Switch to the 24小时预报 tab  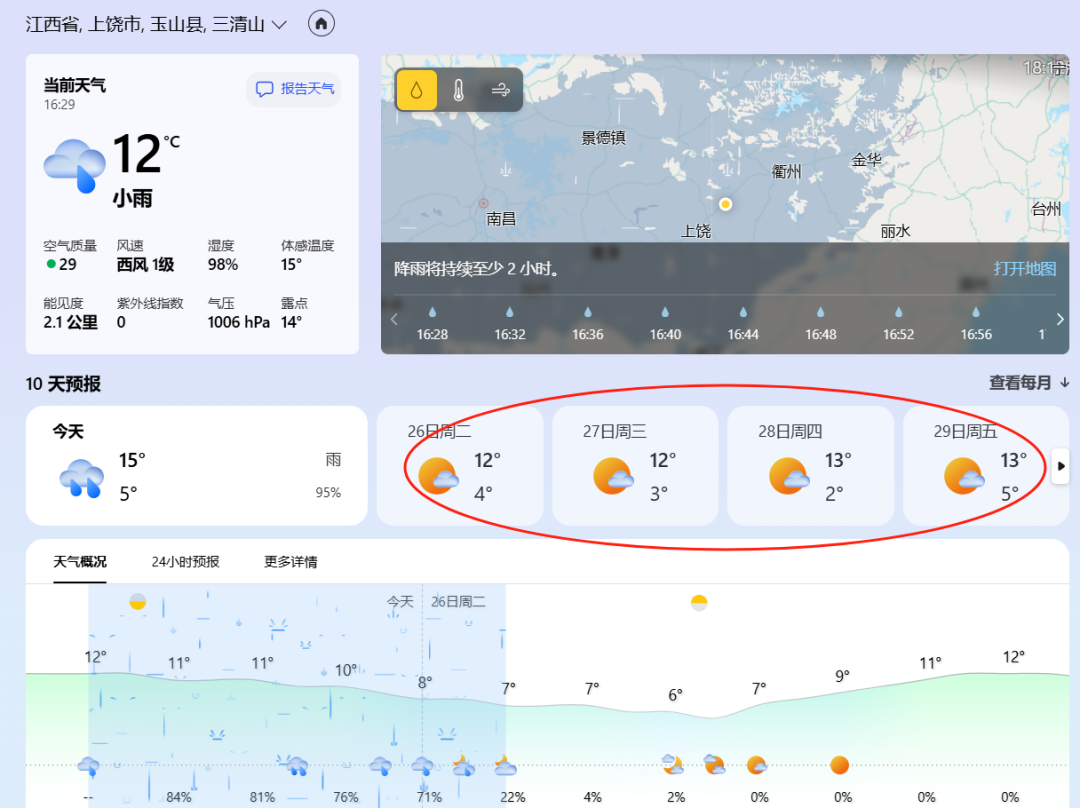click(x=185, y=562)
